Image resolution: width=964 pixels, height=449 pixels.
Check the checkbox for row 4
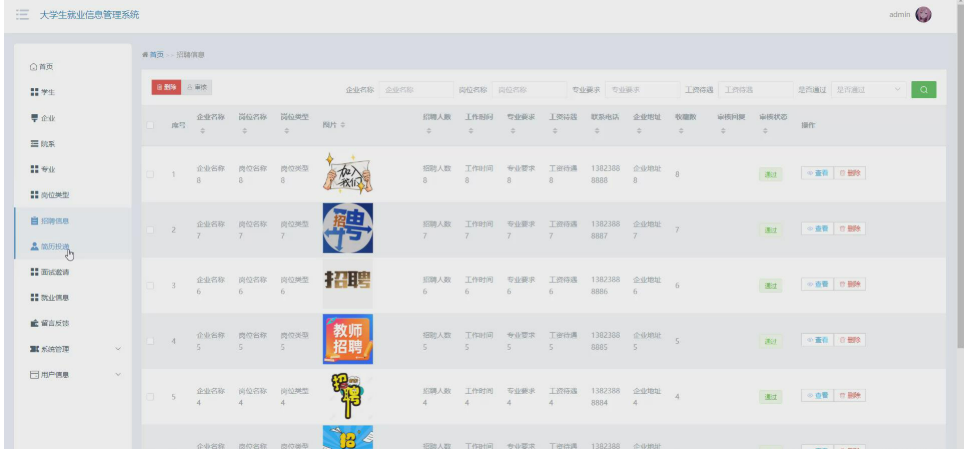click(x=150, y=341)
